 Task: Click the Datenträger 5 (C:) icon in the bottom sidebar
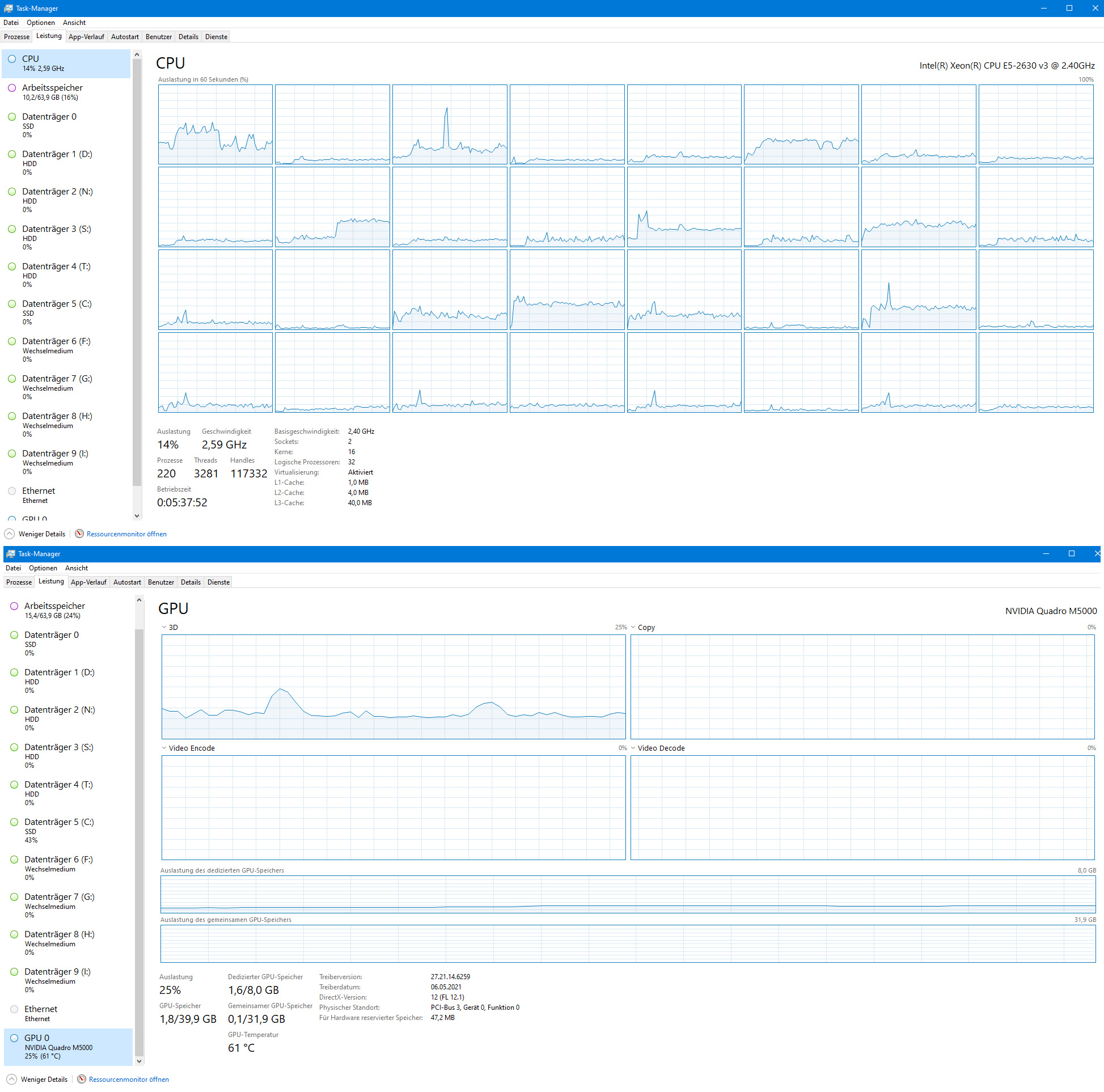tap(14, 822)
